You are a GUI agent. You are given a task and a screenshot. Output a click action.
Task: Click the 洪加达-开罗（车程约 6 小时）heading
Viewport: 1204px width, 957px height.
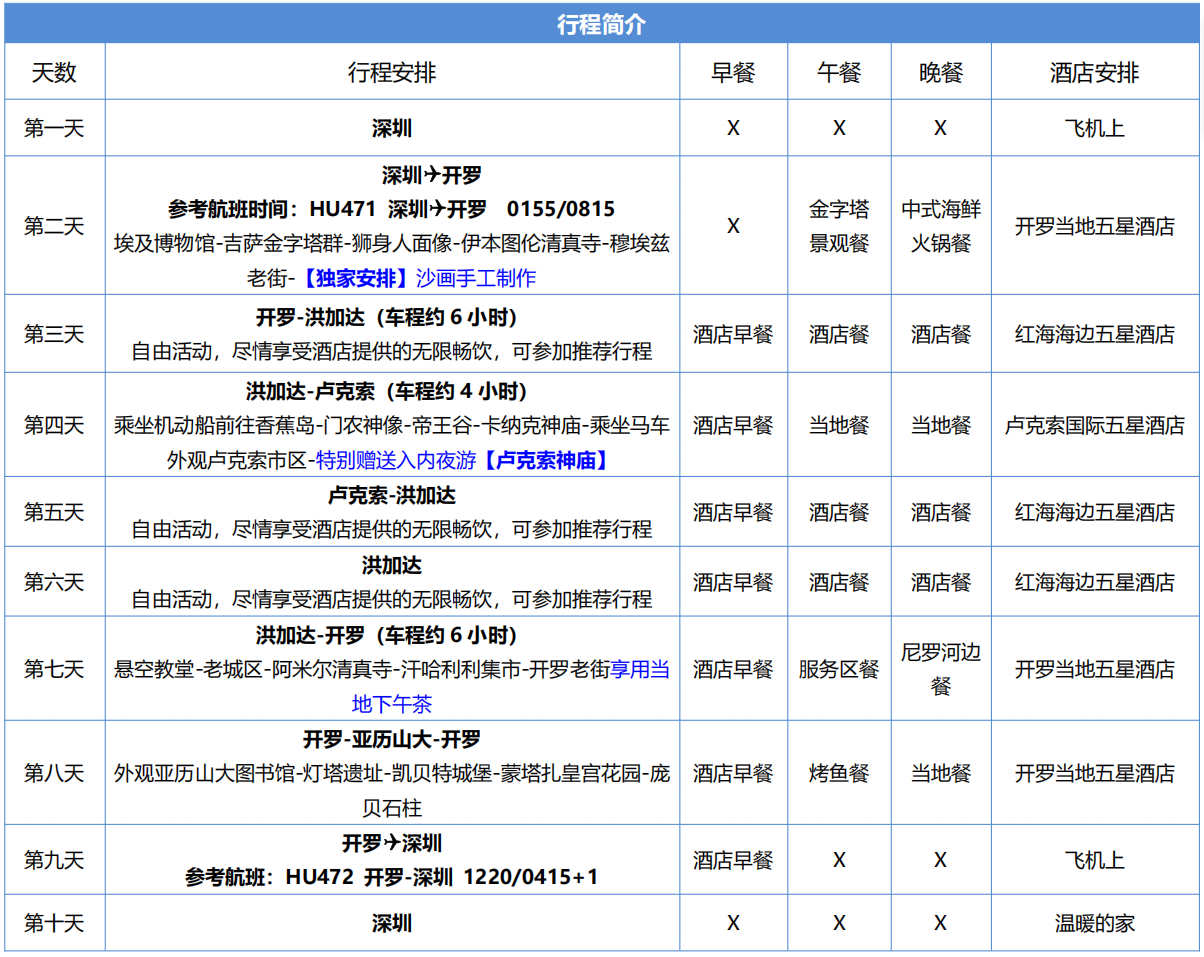[392, 635]
